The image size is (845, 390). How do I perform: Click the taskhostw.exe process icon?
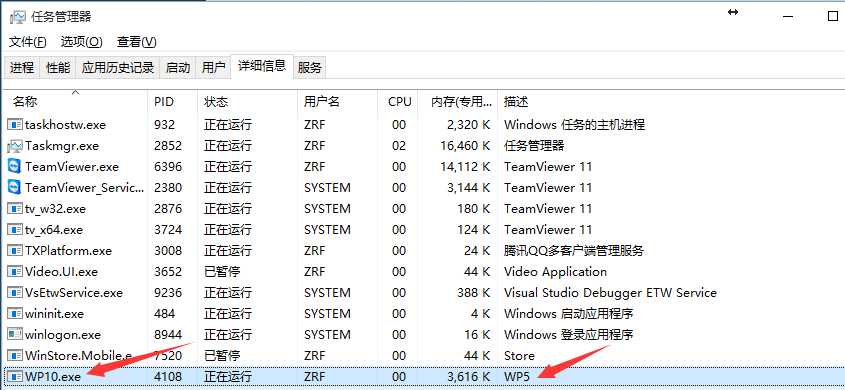[15, 125]
